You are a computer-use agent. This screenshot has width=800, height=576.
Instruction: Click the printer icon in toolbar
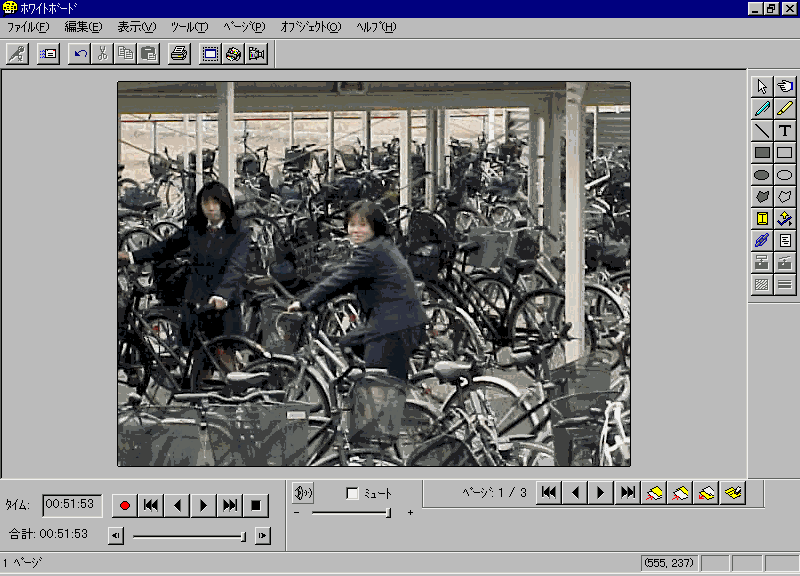click(178, 54)
